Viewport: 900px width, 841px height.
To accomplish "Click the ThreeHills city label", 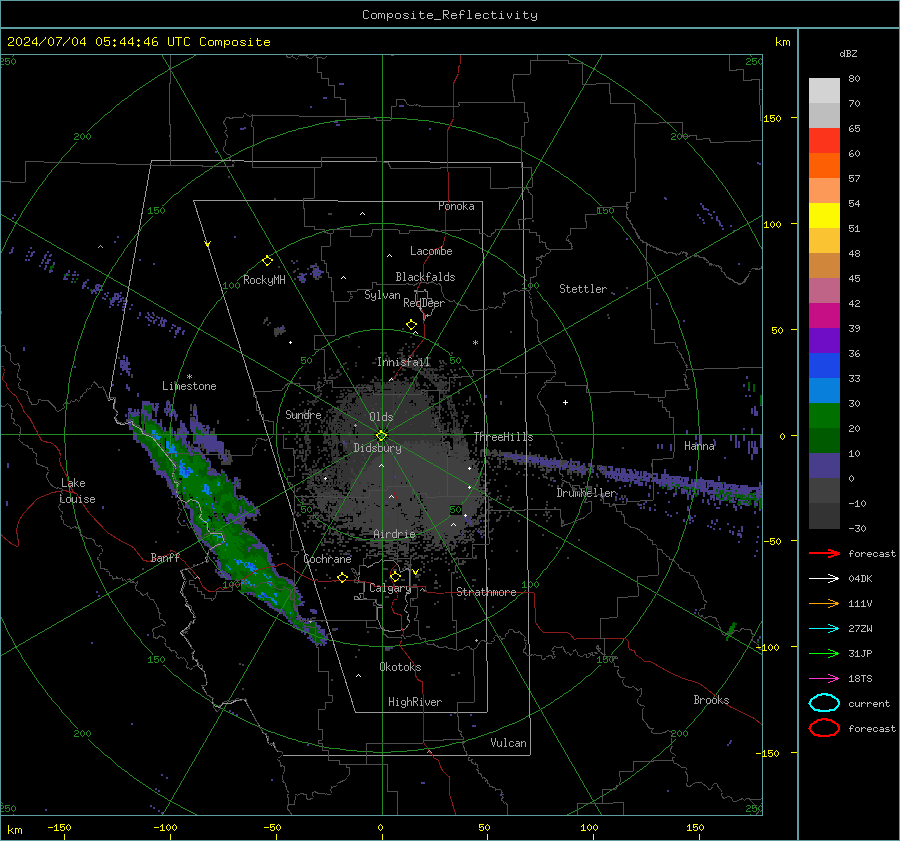I will (503, 437).
